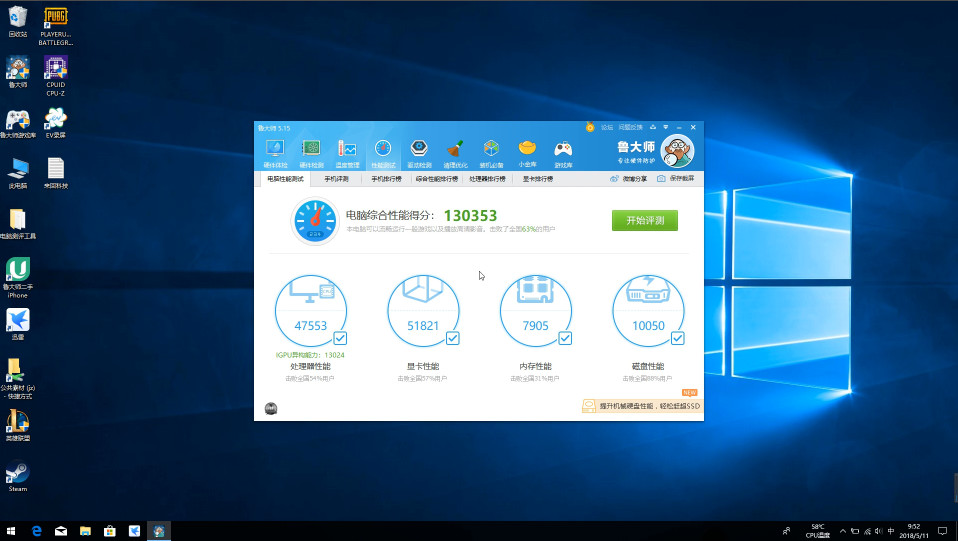Switch to the 处理器排行榜 tab

(x=488, y=179)
